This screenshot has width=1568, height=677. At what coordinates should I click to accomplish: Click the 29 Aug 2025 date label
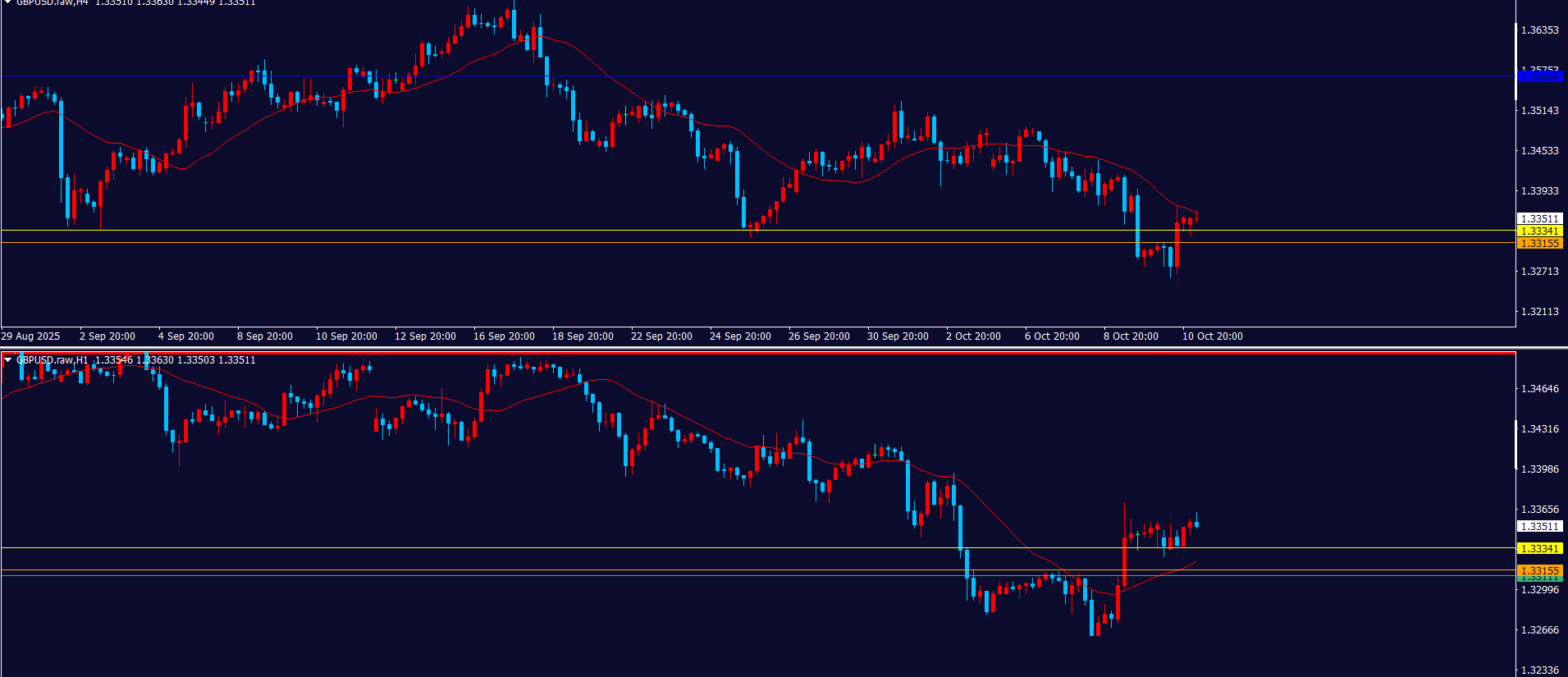click(x=30, y=336)
